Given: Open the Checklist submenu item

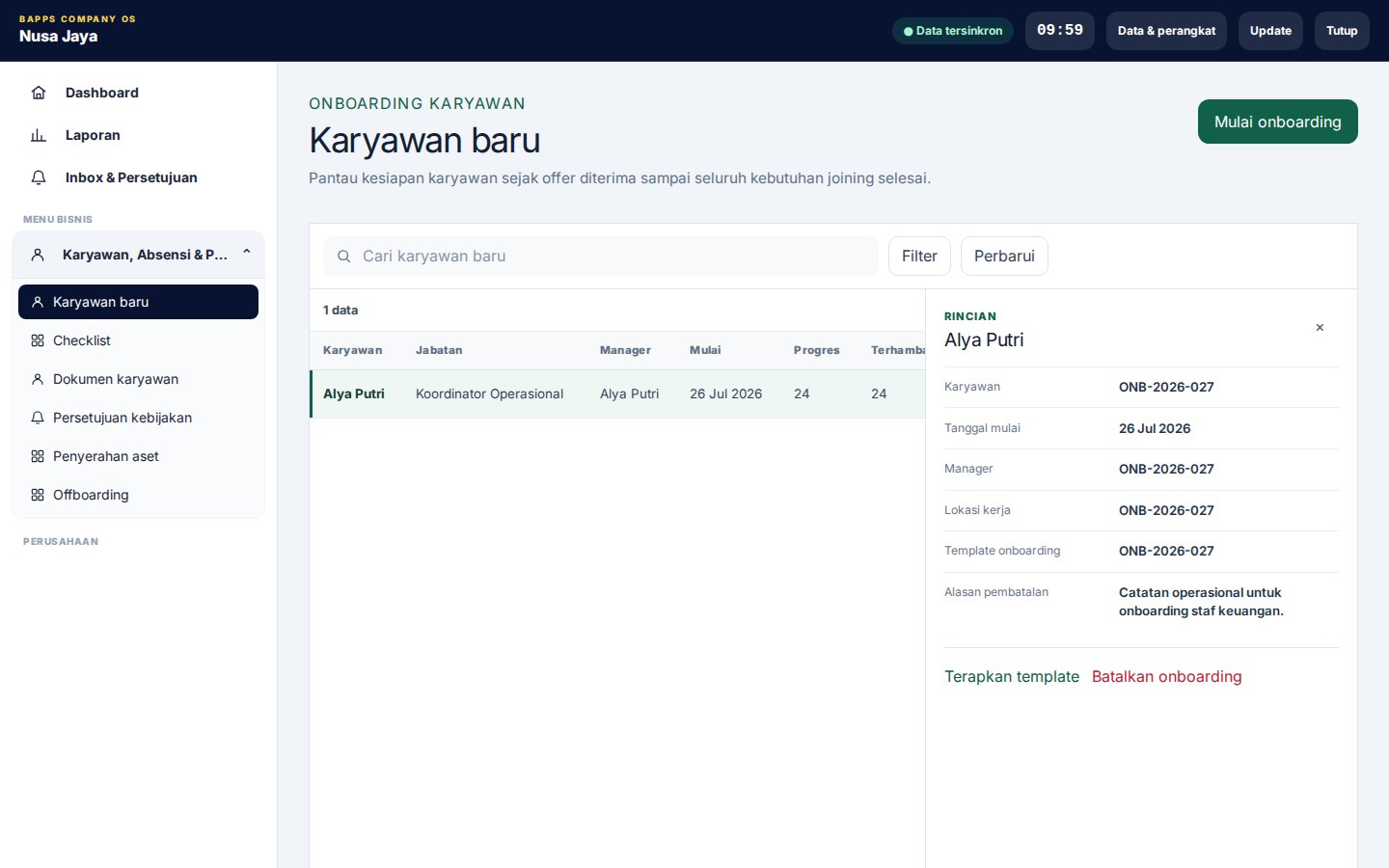Looking at the screenshot, I should 138,340.
